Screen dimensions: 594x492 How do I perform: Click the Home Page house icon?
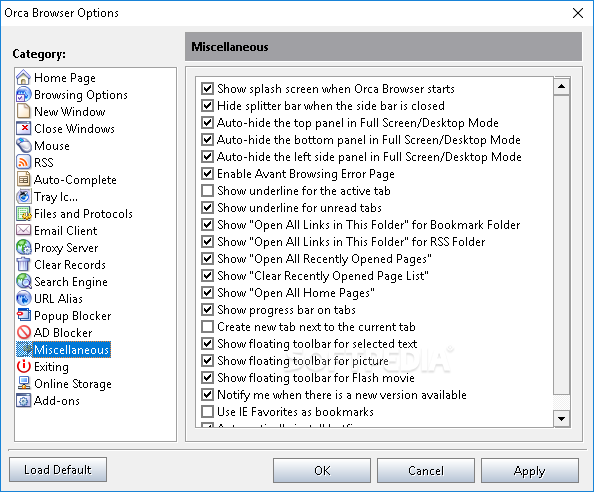23,78
